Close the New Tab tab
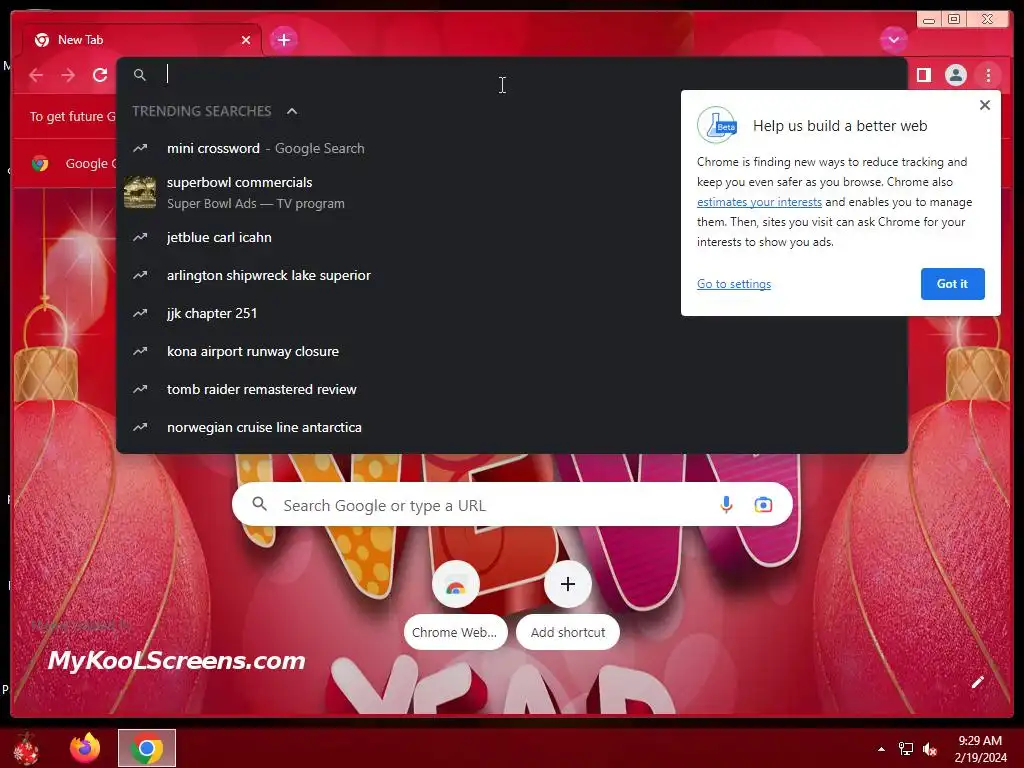 [x=246, y=40]
